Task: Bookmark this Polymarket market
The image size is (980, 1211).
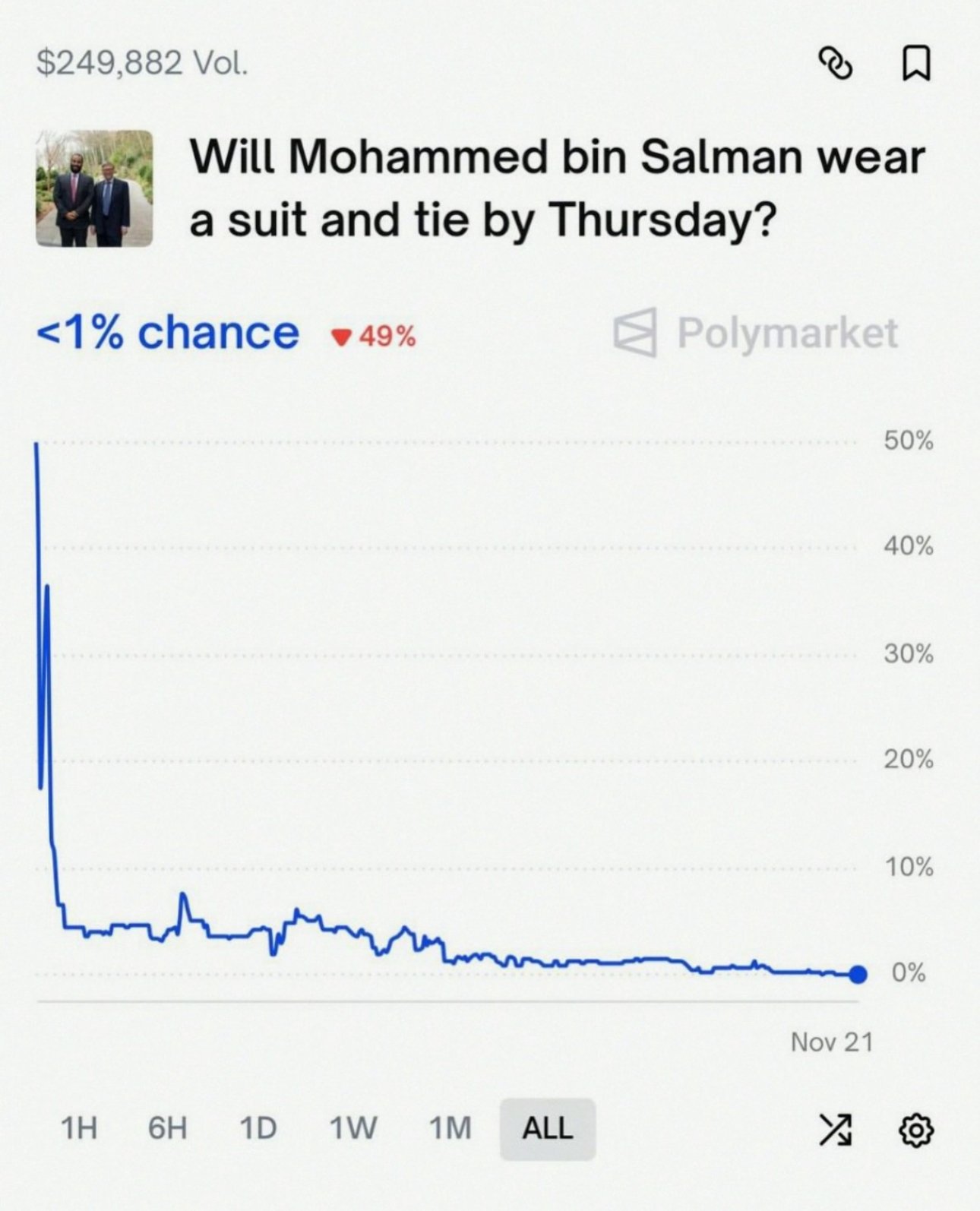Action: [916, 63]
